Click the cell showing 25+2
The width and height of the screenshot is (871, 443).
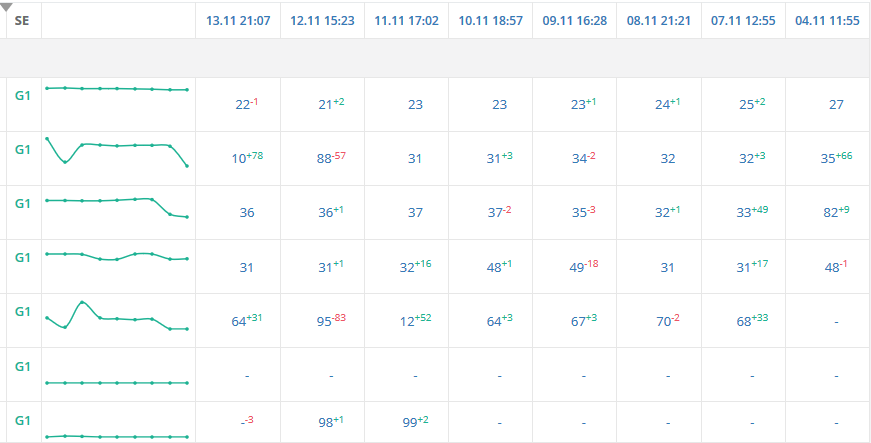tap(752, 103)
